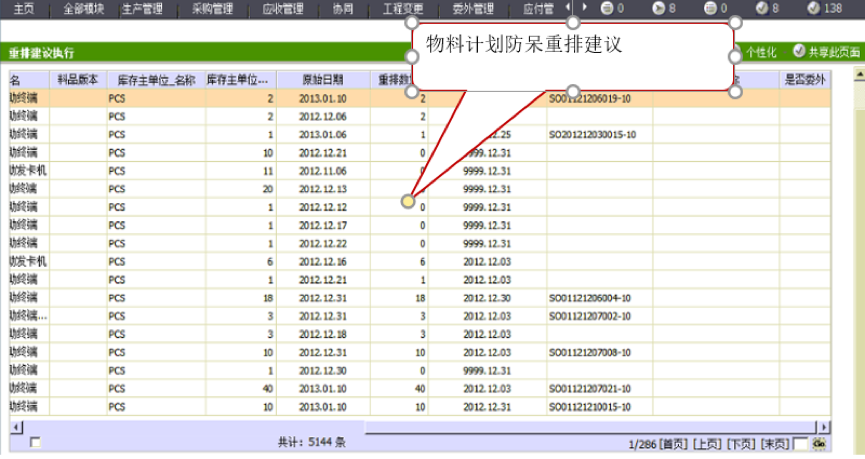Open 应收管理 module
Screen dimensions: 865x459
coord(283,8)
